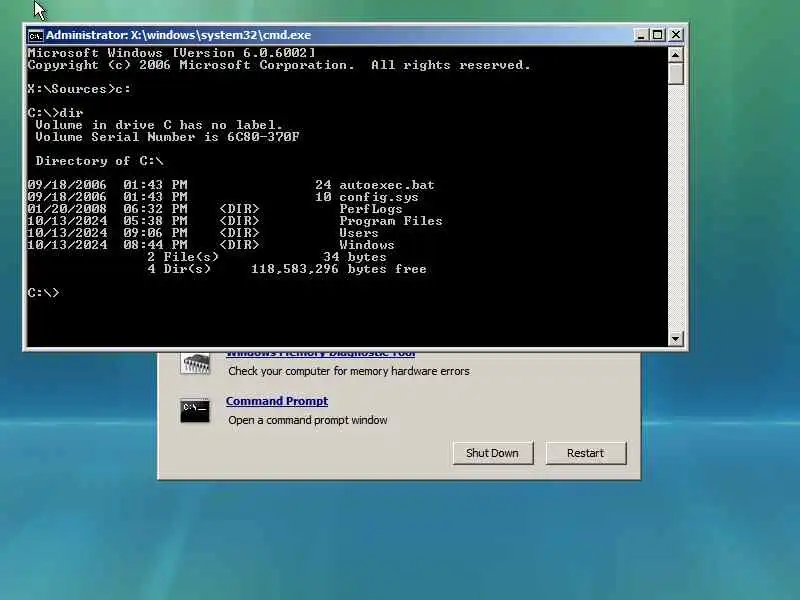Click the 'Windows' directory entry
Image resolution: width=800 pixels, height=600 pixels.
coord(367,245)
